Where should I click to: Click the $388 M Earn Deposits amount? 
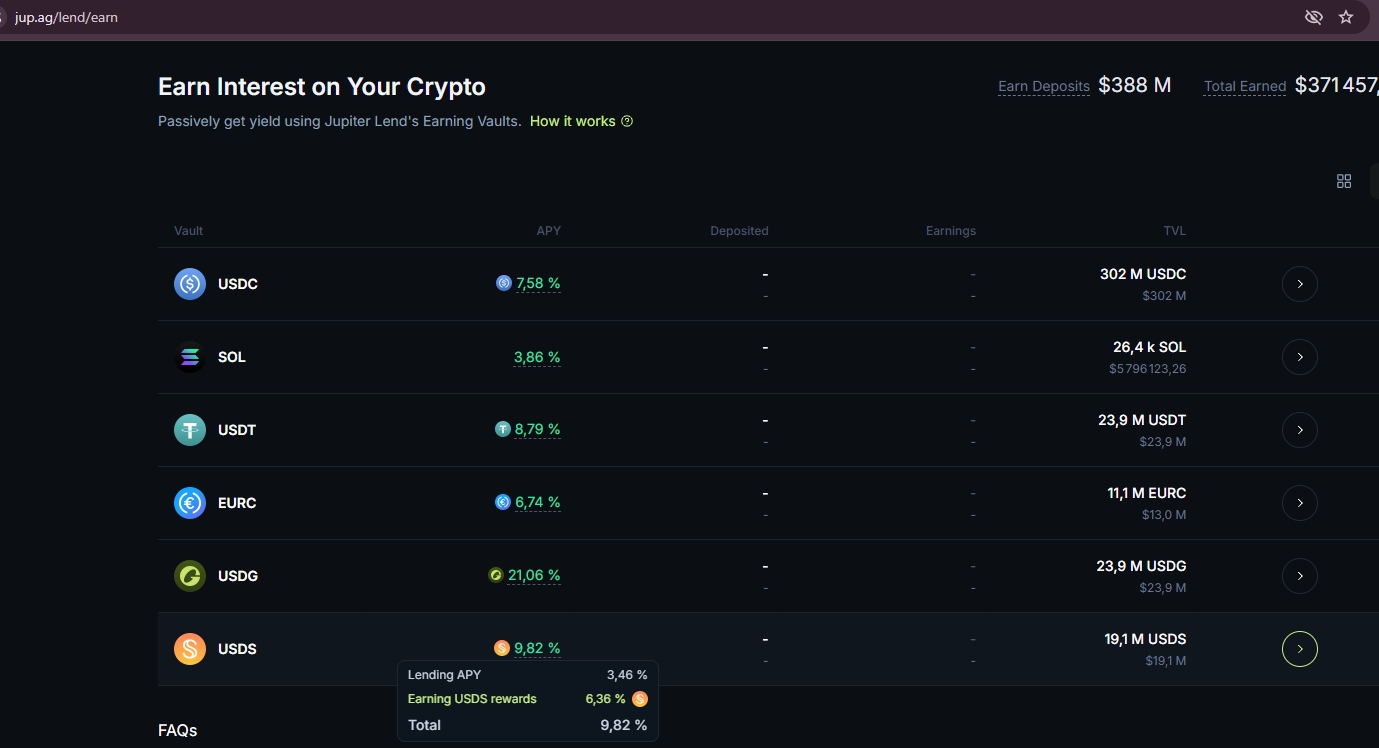[x=1135, y=86]
